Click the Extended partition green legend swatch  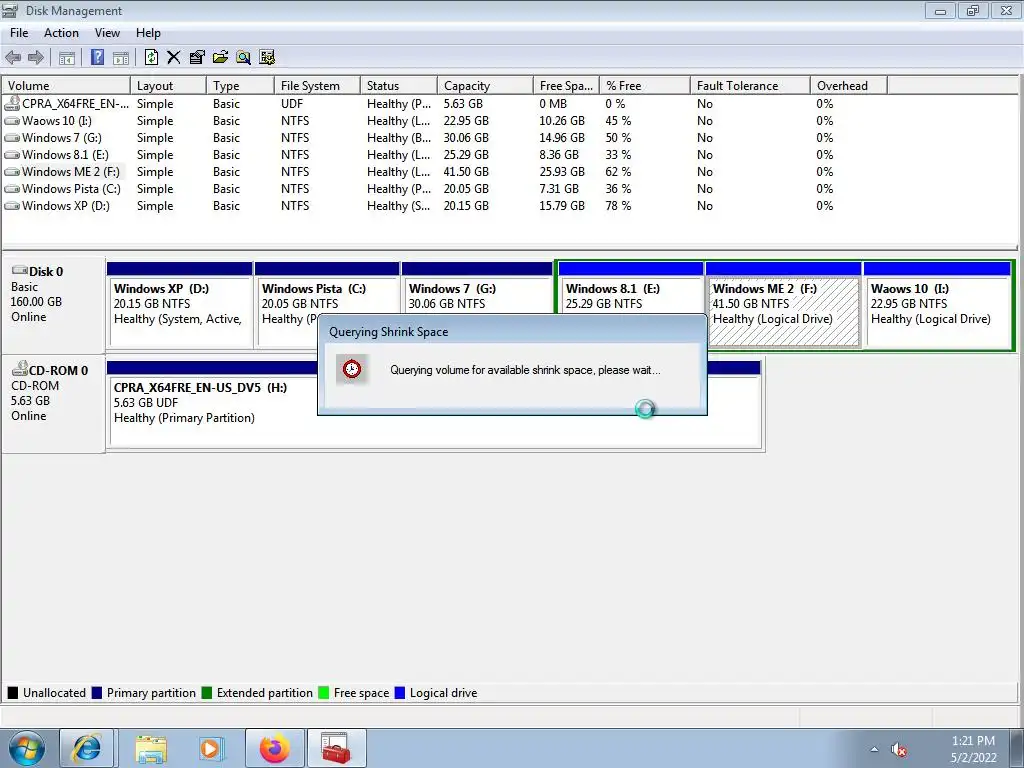click(x=207, y=693)
